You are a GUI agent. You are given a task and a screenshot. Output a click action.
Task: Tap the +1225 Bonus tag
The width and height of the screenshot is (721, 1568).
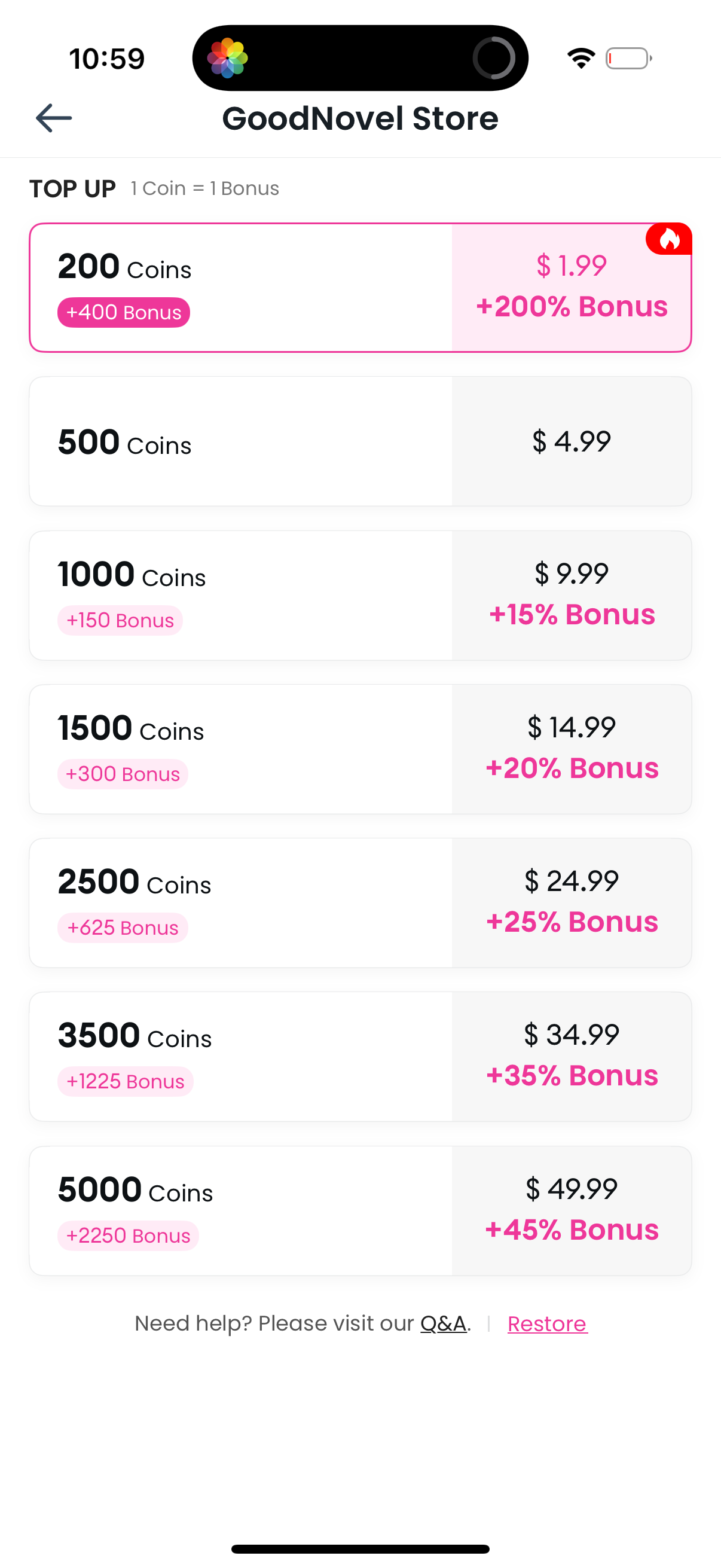[126, 1082]
